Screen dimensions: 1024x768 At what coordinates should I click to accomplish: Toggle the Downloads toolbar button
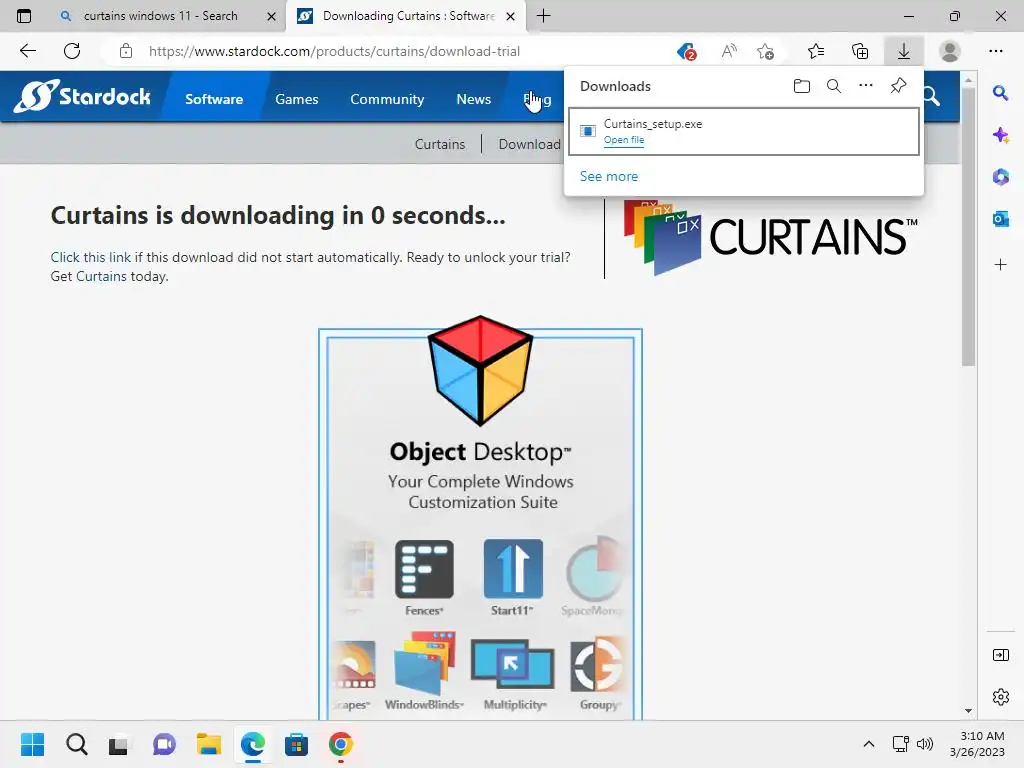(904, 51)
